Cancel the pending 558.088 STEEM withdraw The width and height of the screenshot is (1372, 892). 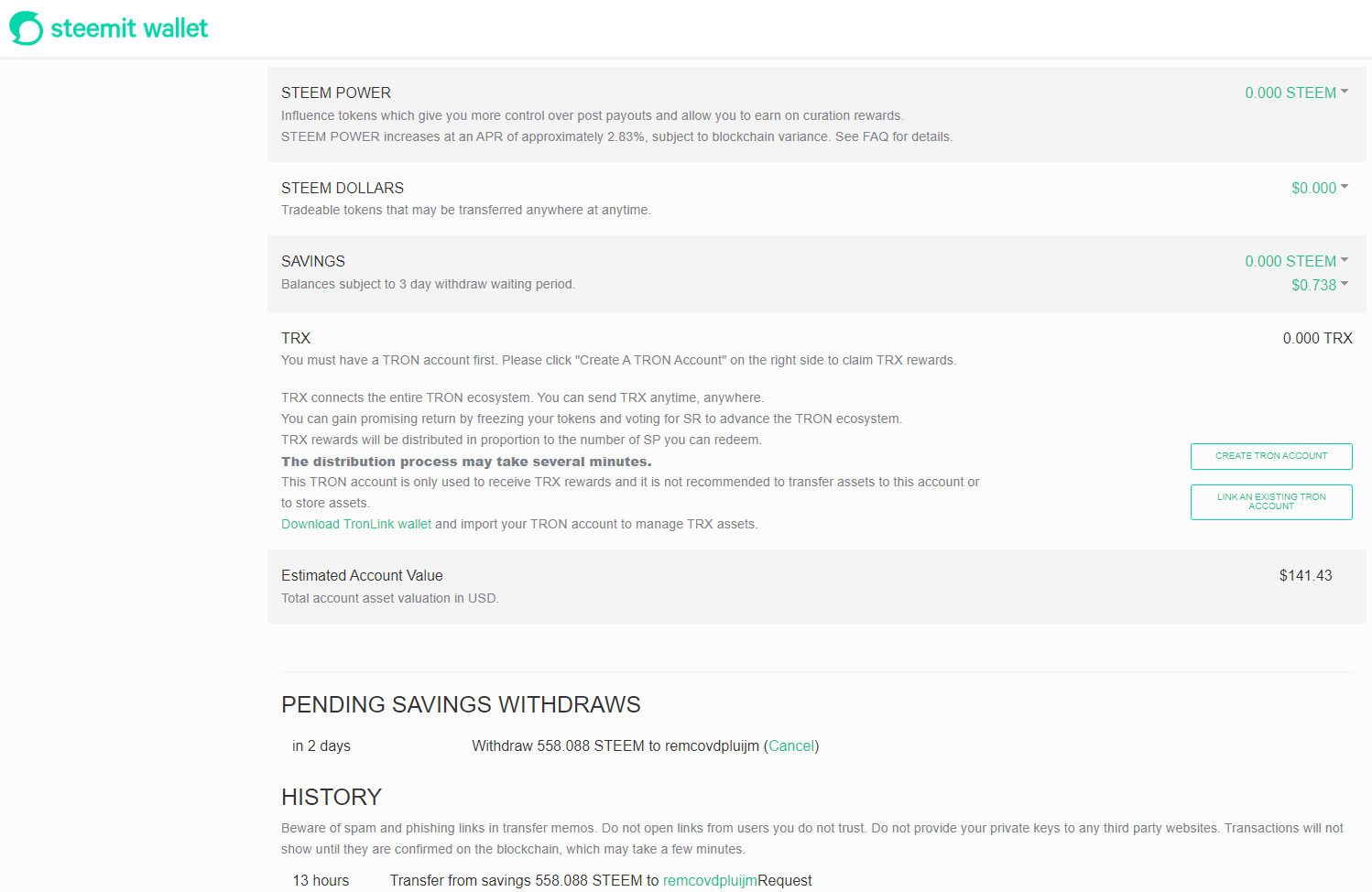(791, 745)
